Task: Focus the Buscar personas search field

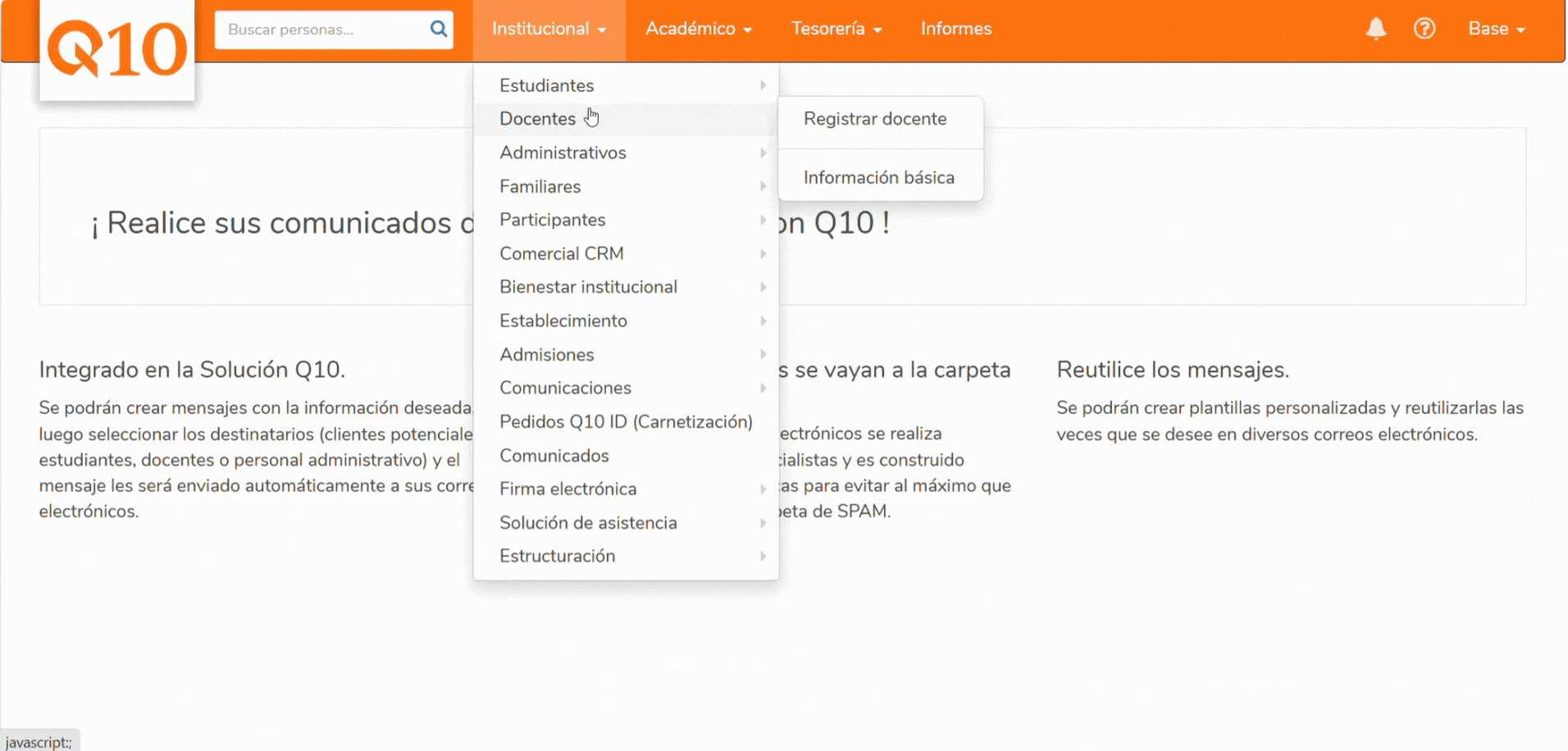Action: point(334,30)
